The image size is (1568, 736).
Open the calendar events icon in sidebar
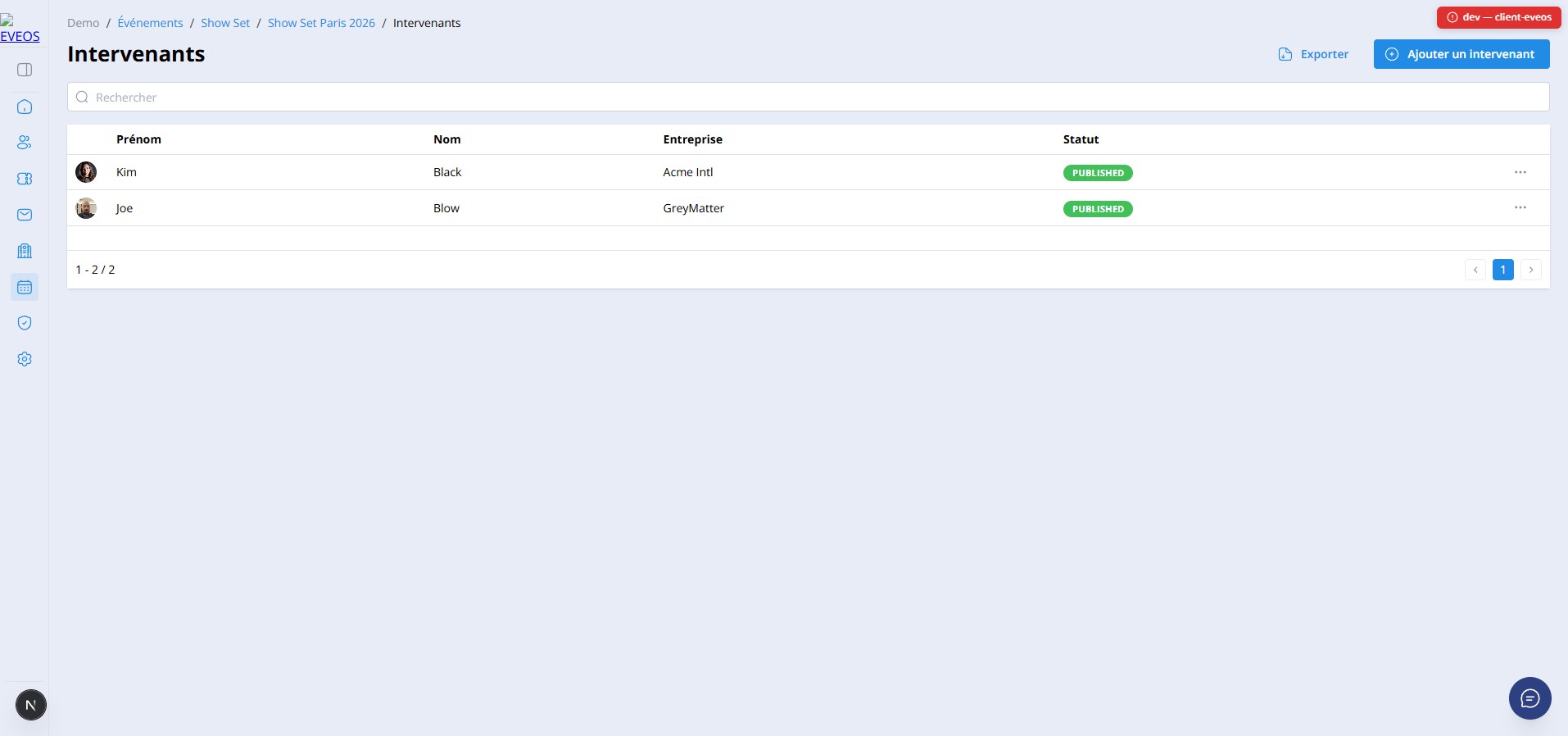pyautogui.click(x=25, y=287)
